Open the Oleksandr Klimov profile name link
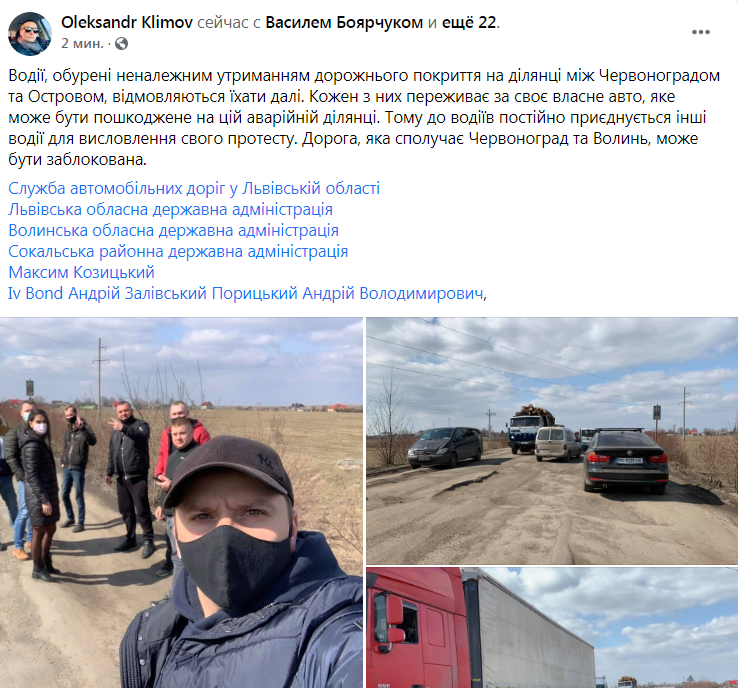Viewport: 738px width, 688px height. click(x=127, y=22)
